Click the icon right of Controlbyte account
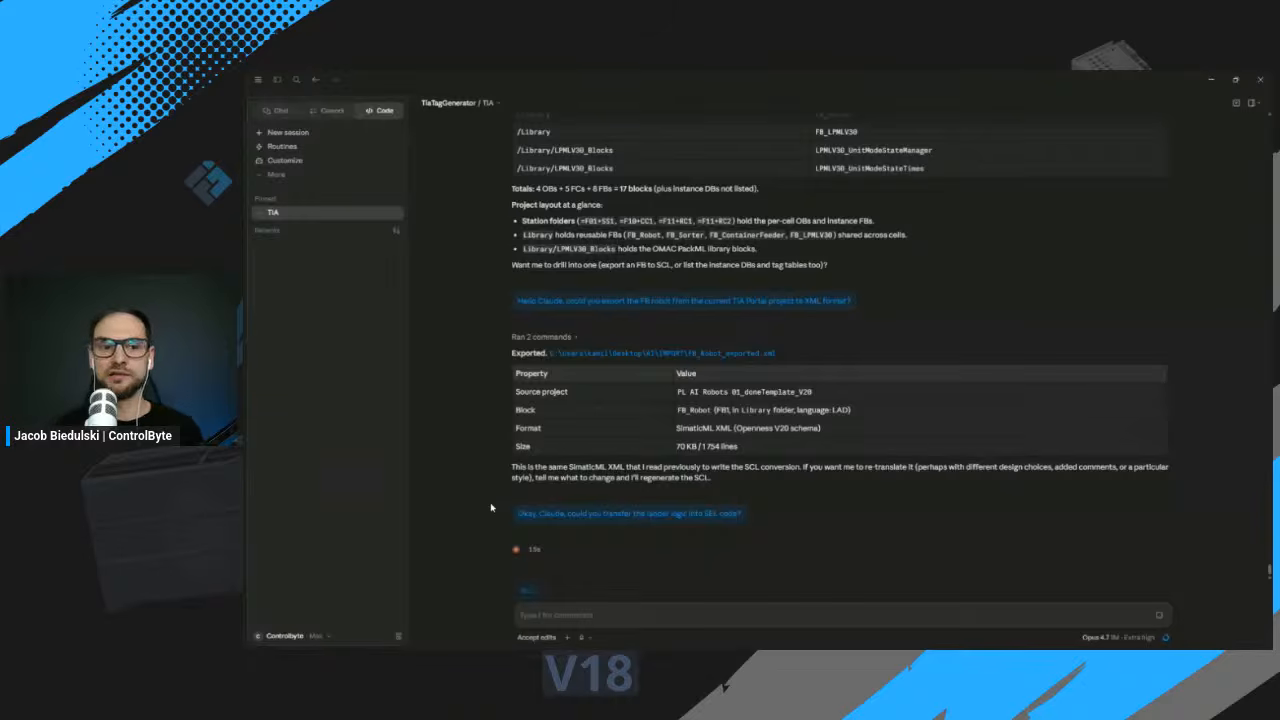Screen dimensions: 1280x720 pos(398,636)
